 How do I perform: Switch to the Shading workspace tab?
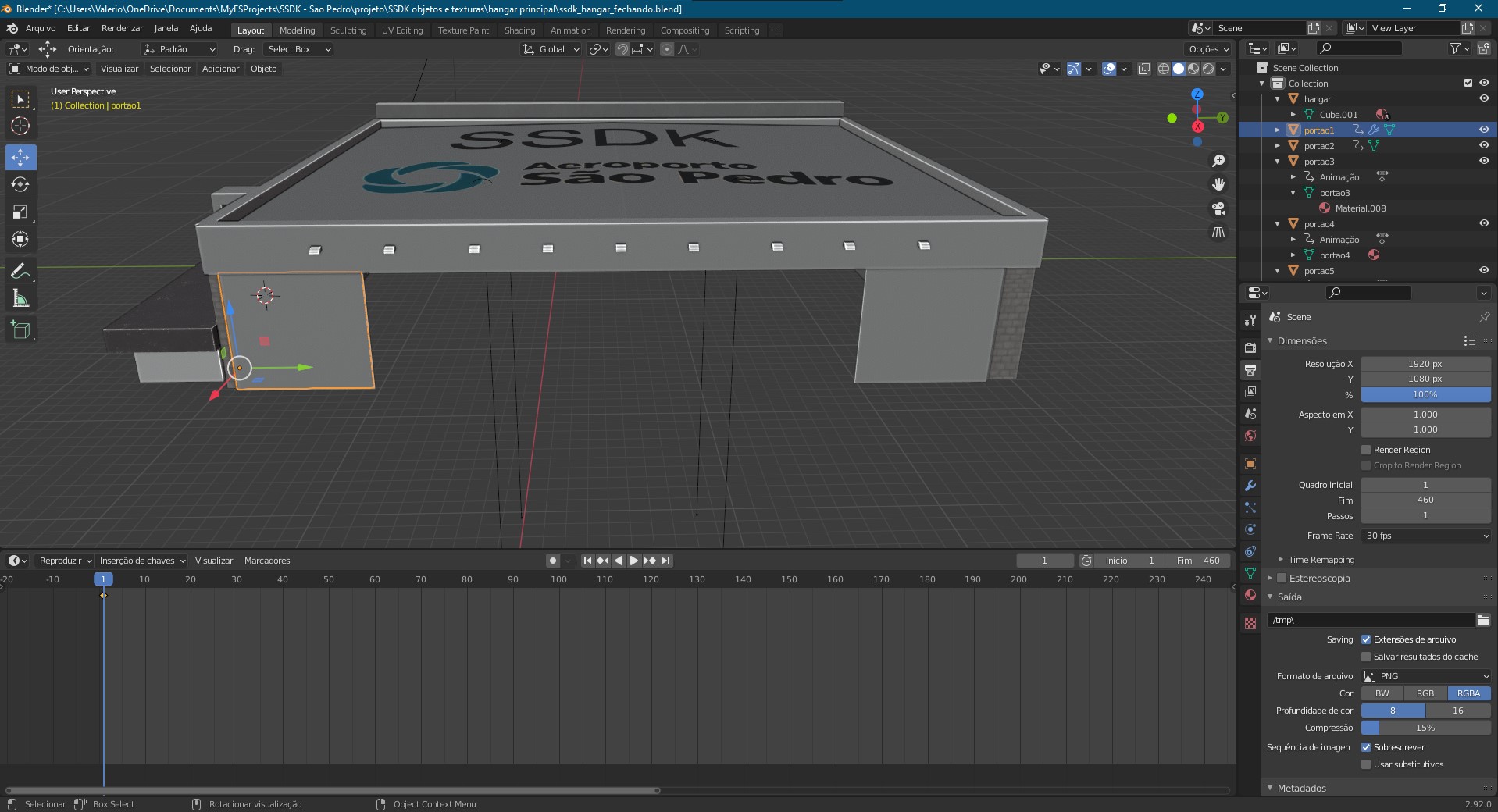pyautogui.click(x=519, y=30)
